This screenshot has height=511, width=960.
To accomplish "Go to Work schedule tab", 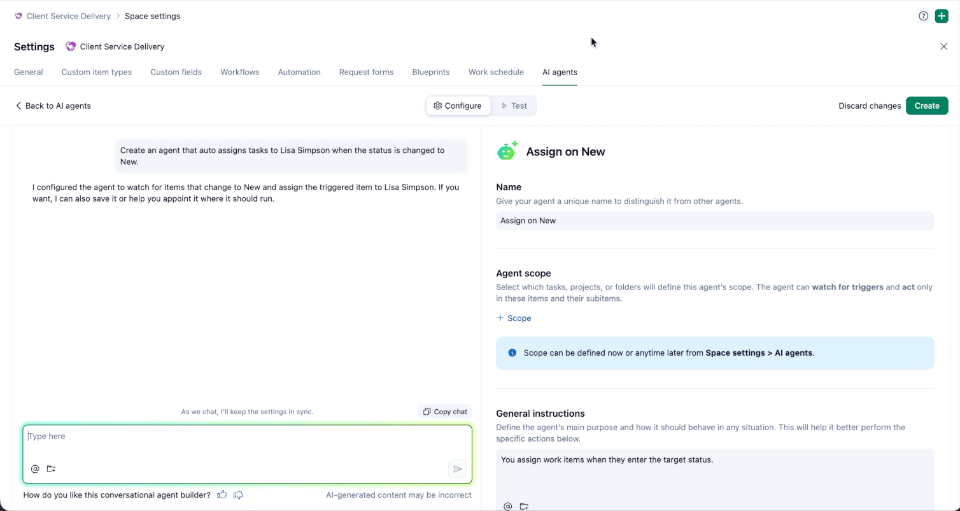I will click(496, 72).
